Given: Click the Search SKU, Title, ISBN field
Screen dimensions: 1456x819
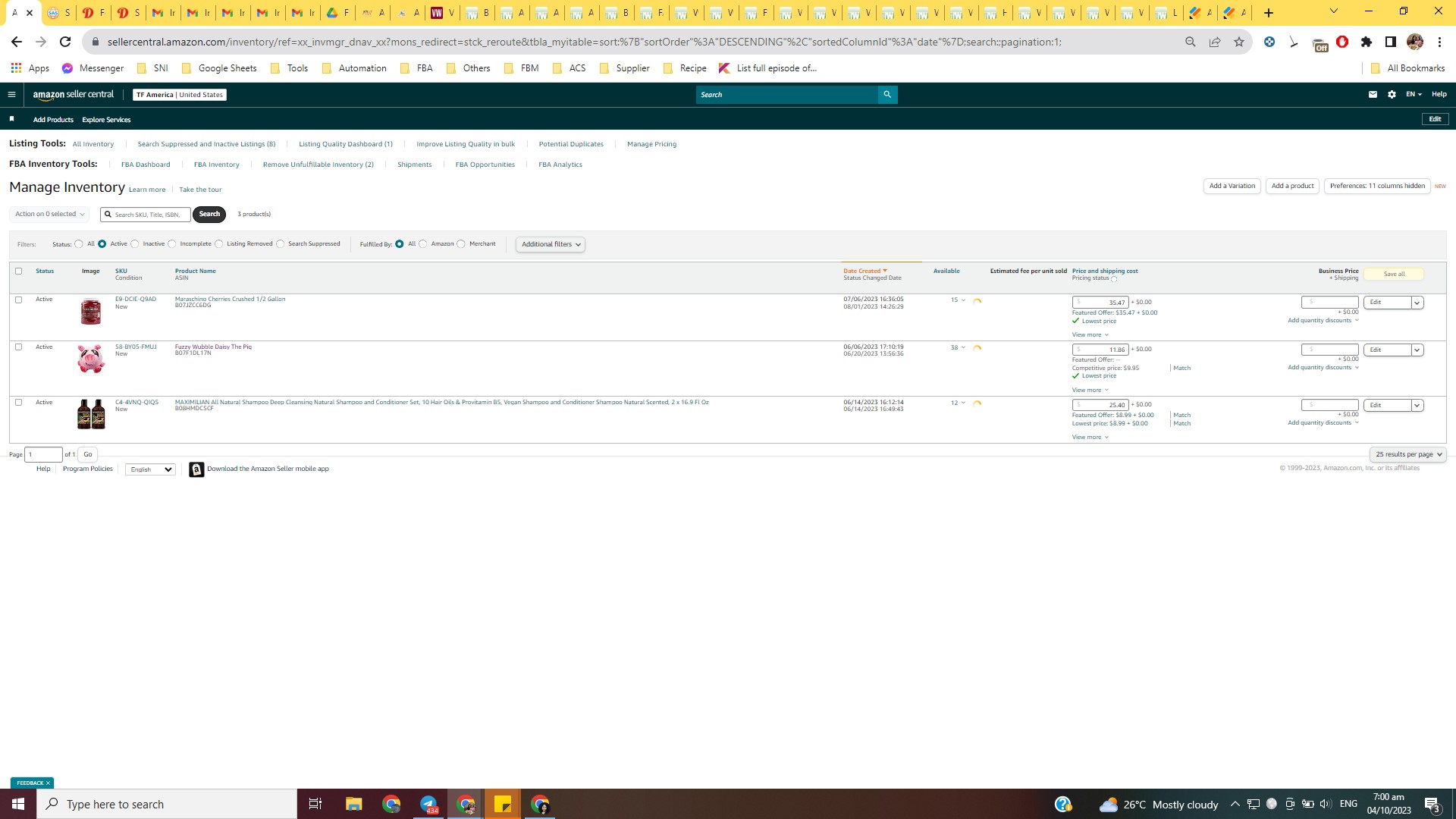Looking at the screenshot, I should [x=146, y=215].
